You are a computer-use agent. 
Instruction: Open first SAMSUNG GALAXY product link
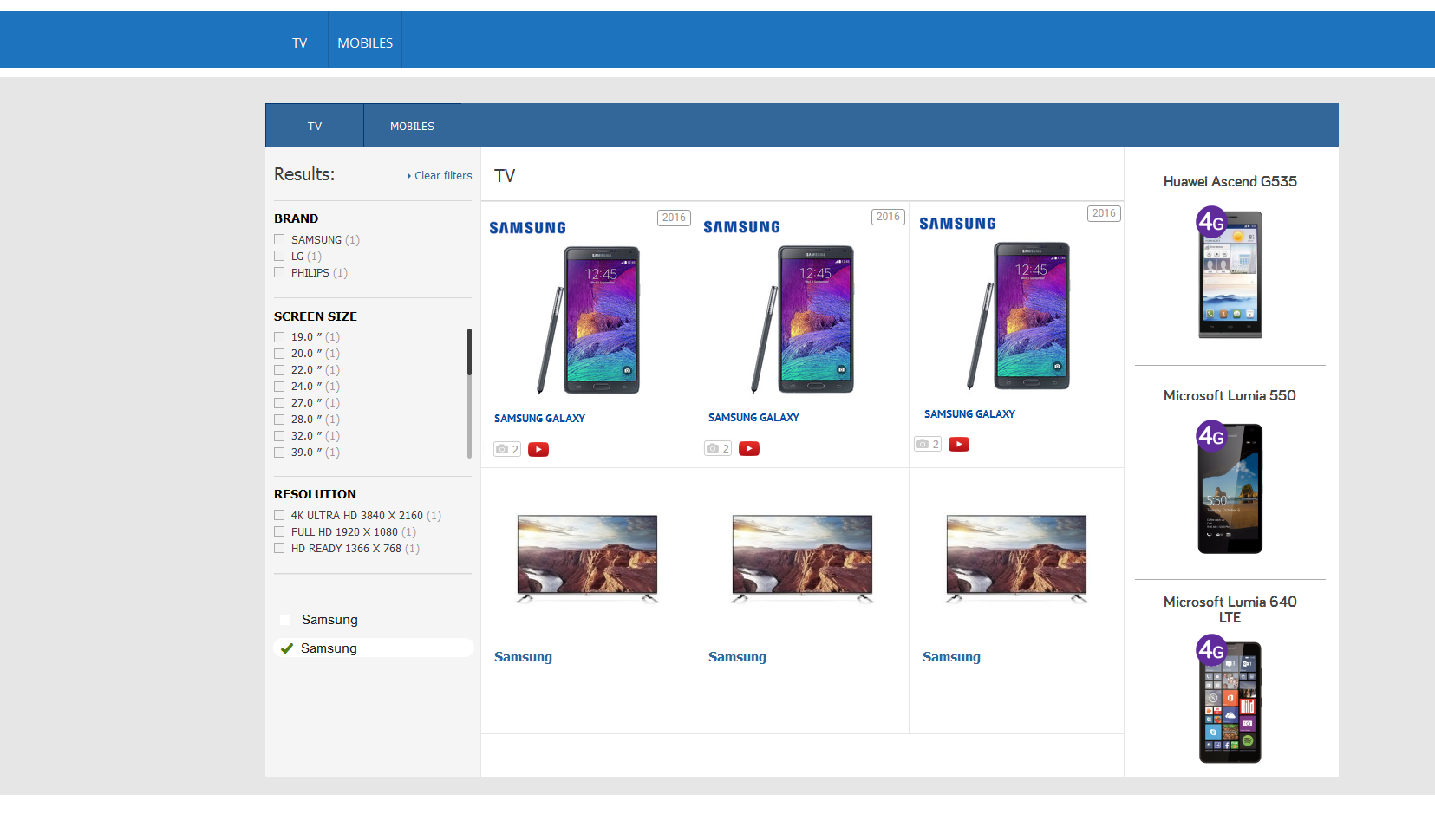(x=539, y=418)
